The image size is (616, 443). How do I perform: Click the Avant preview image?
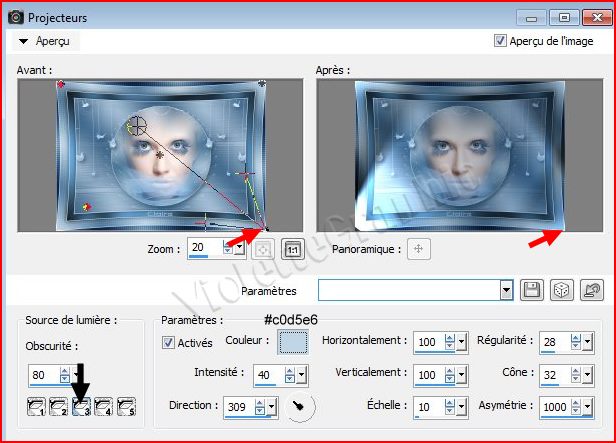click(x=160, y=156)
